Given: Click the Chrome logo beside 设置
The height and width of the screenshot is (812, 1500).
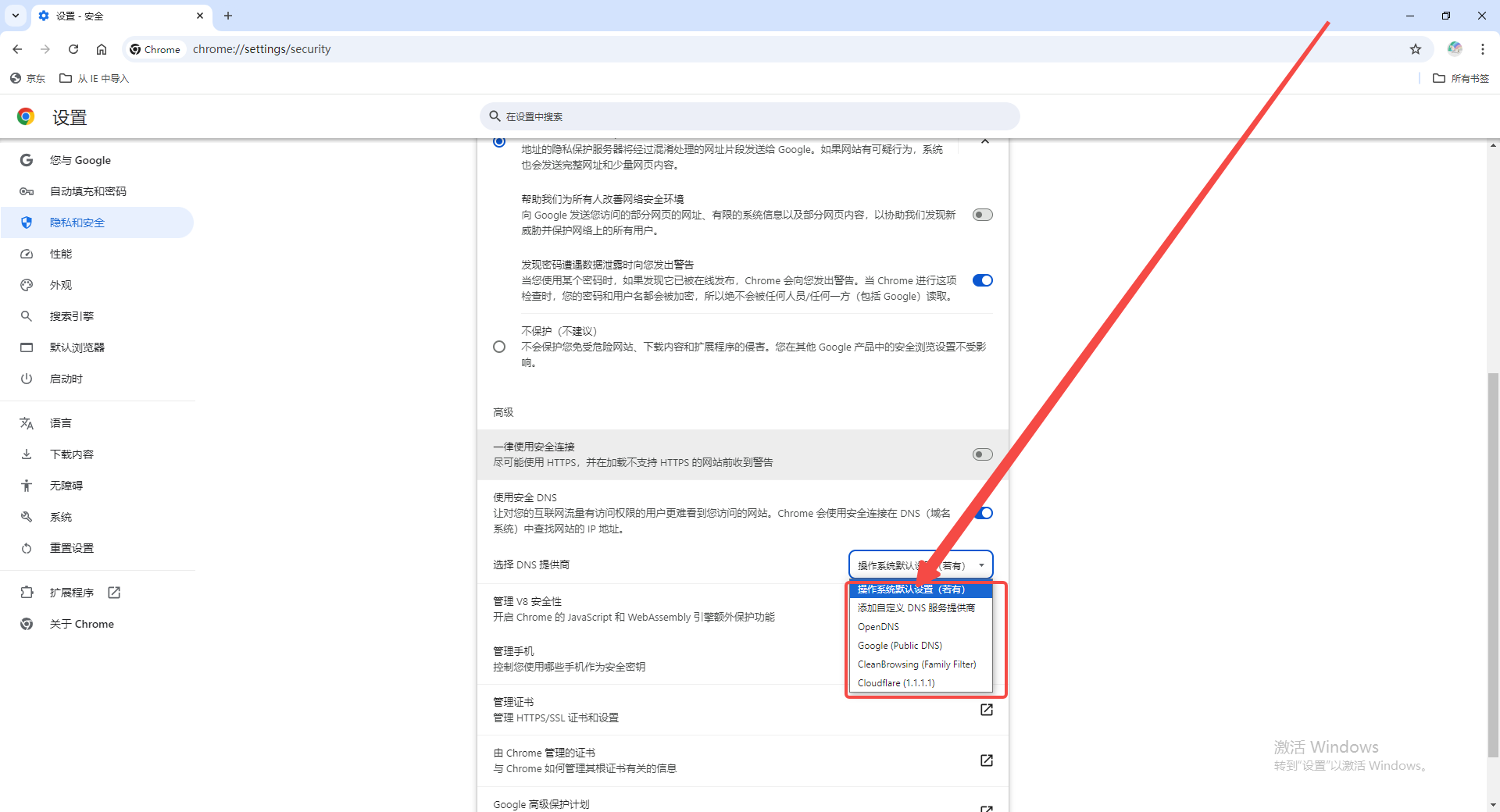Looking at the screenshot, I should (x=26, y=117).
